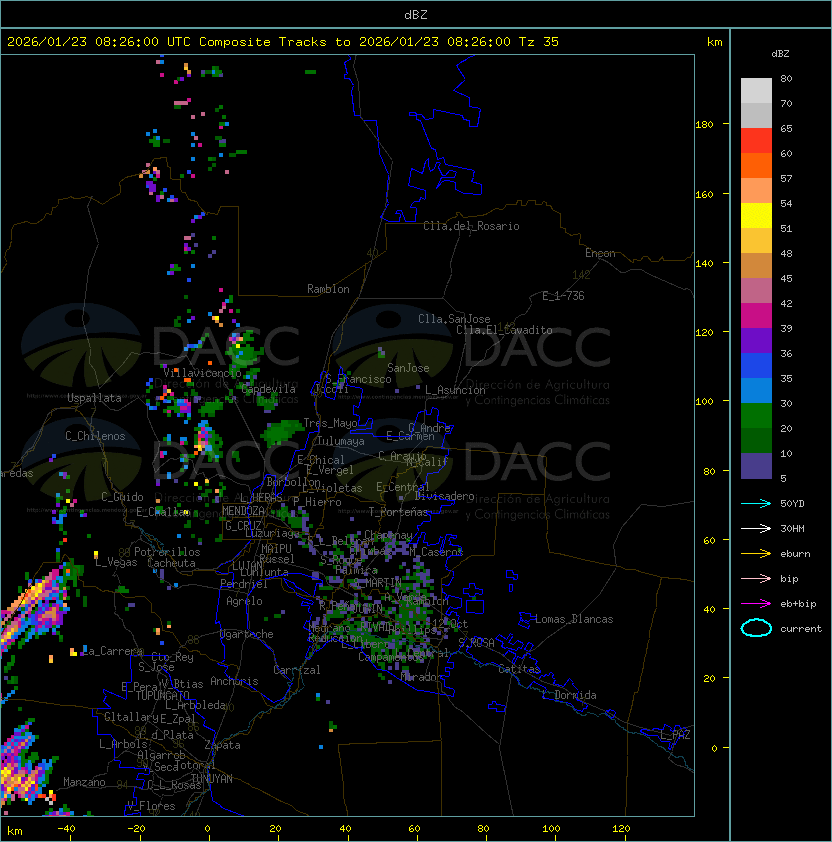The height and width of the screenshot is (842, 832).
Task: Select the purple 36-39 dBZ legend swatch
Action: 756,340
